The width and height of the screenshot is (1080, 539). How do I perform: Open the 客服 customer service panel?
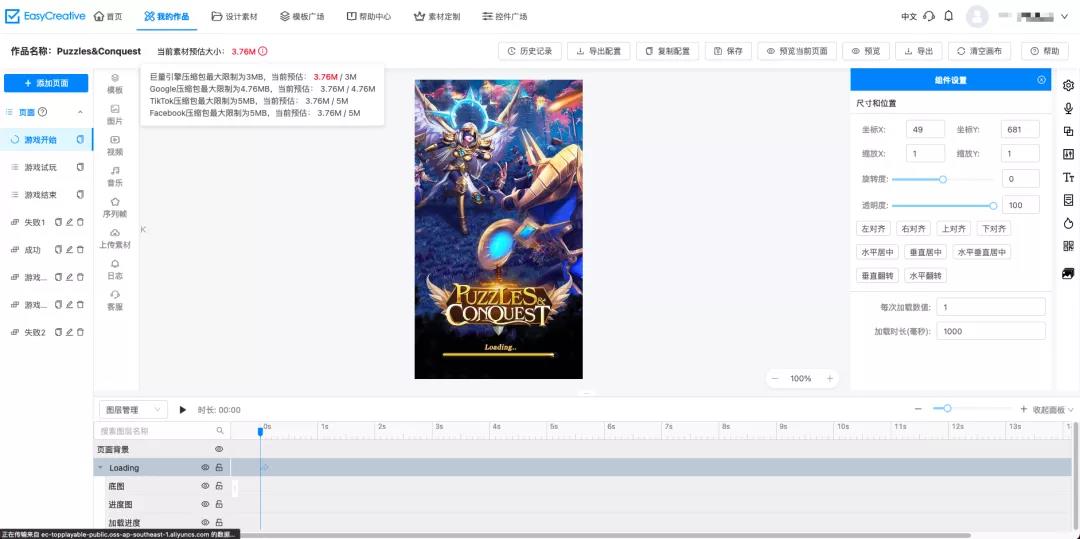115,300
